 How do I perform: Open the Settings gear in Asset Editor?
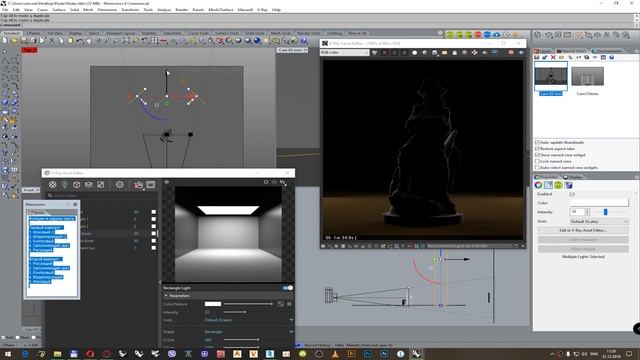point(119,185)
